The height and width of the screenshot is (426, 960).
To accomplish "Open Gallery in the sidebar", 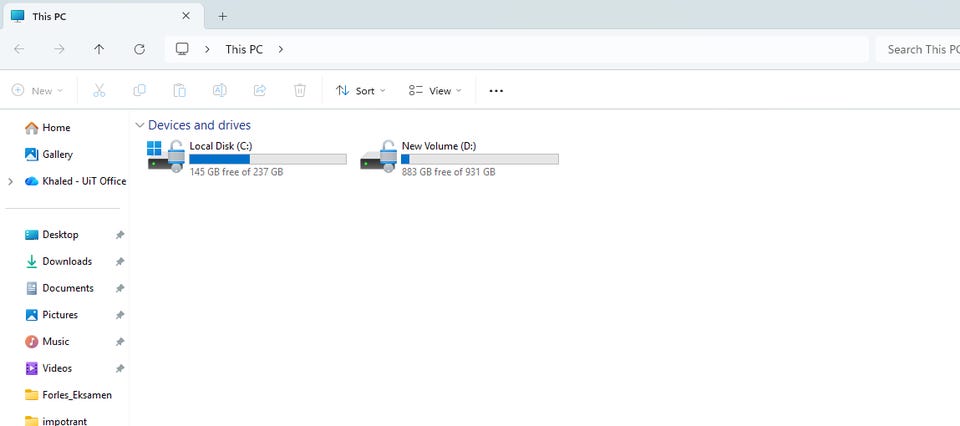I will 48,154.
